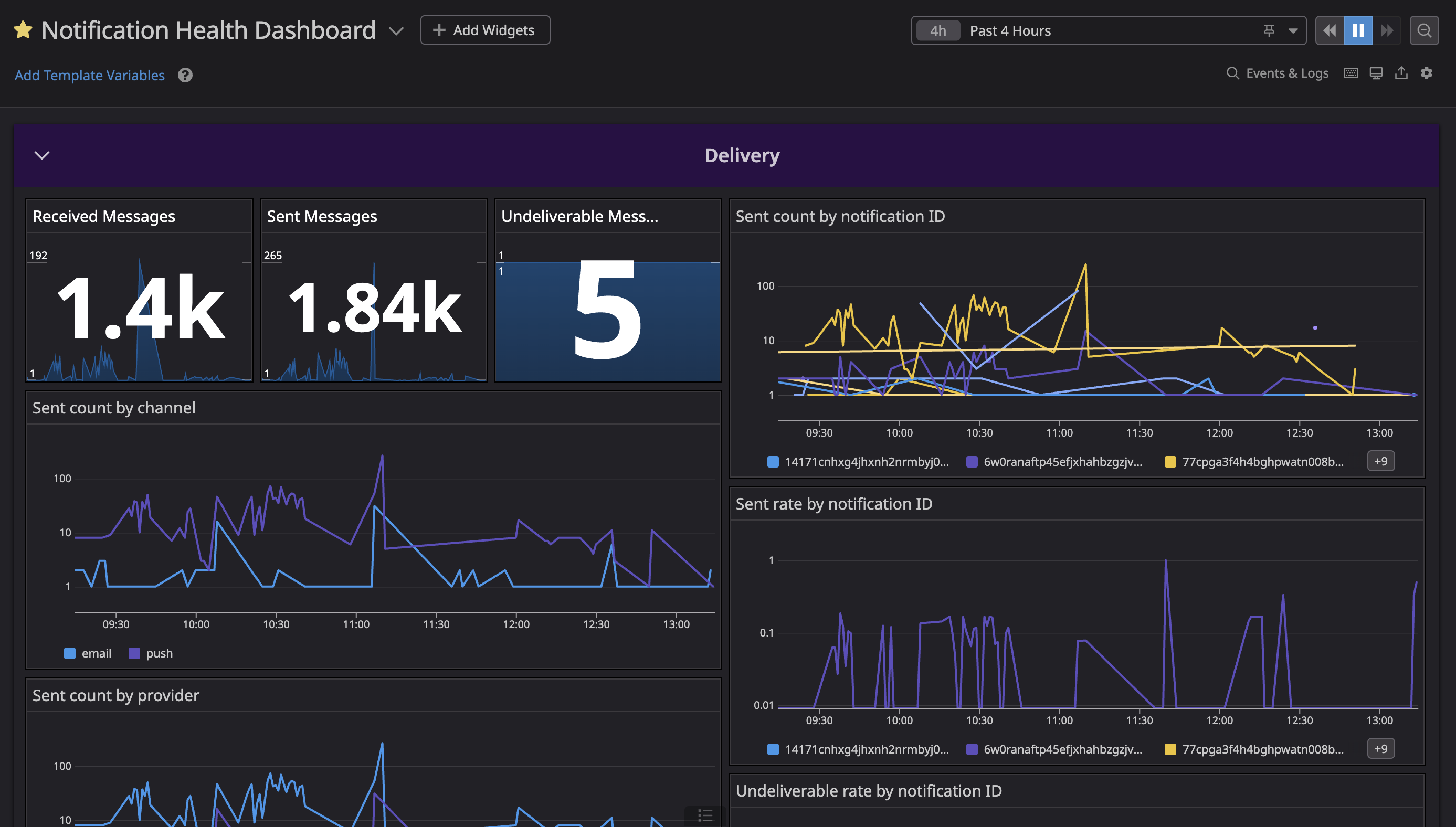Click the pin icon in time selector
Image resolution: width=1456 pixels, height=827 pixels.
click(x=1269, y=30)
